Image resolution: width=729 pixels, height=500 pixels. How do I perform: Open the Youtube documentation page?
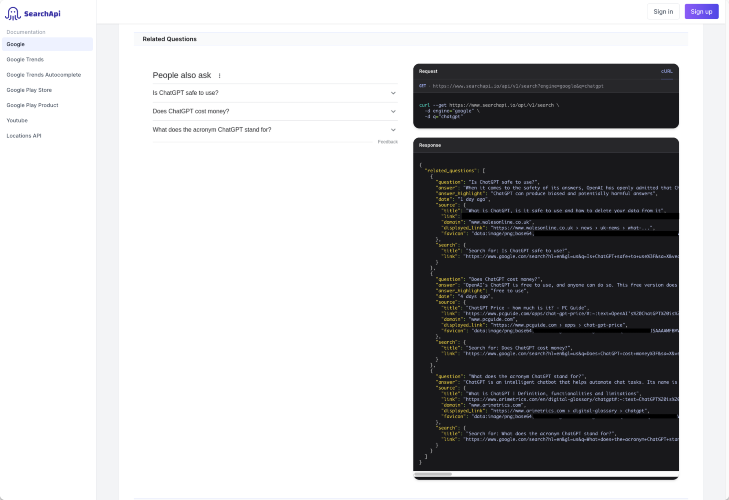[x=17, y=120]
